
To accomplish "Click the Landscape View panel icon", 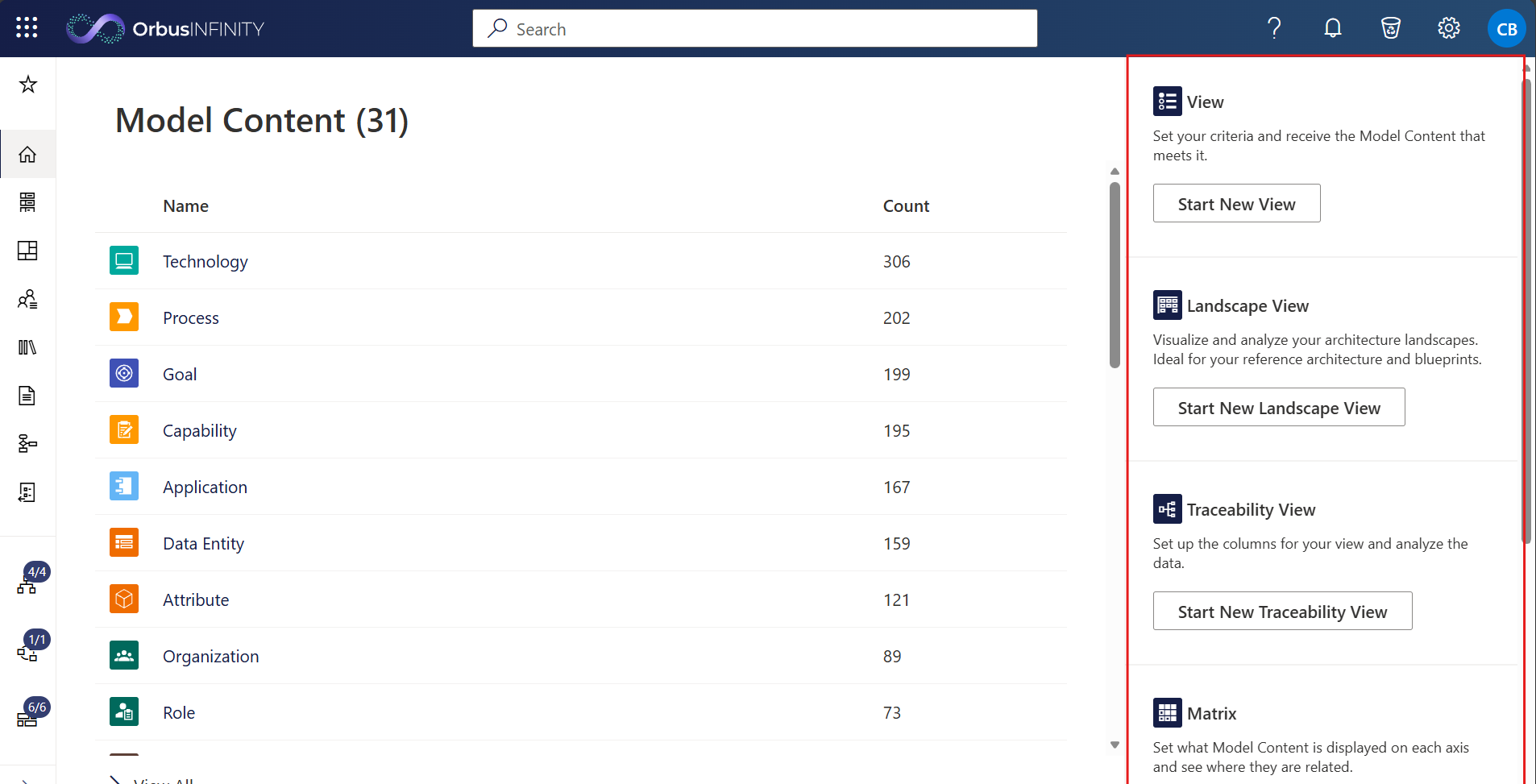I will 1168,305.
